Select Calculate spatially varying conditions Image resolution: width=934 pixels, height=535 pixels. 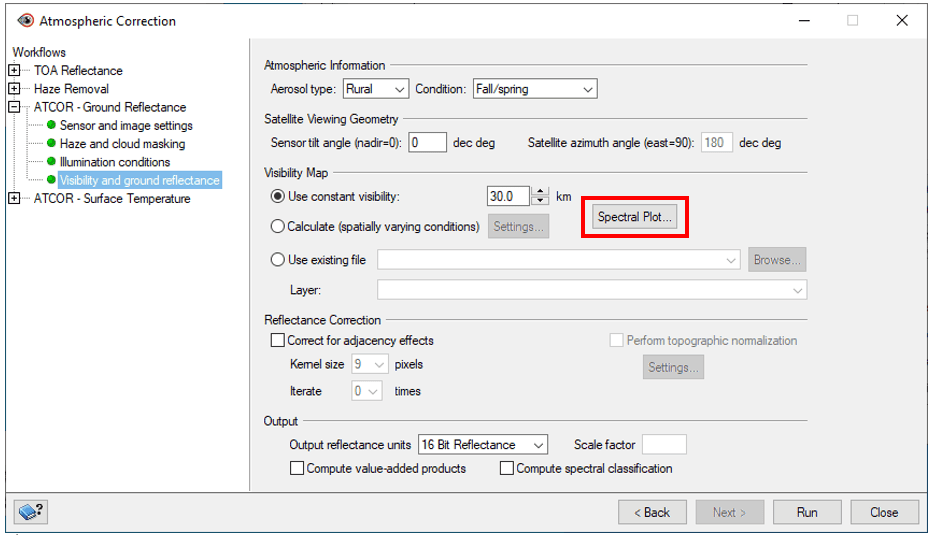click(277, 226)
